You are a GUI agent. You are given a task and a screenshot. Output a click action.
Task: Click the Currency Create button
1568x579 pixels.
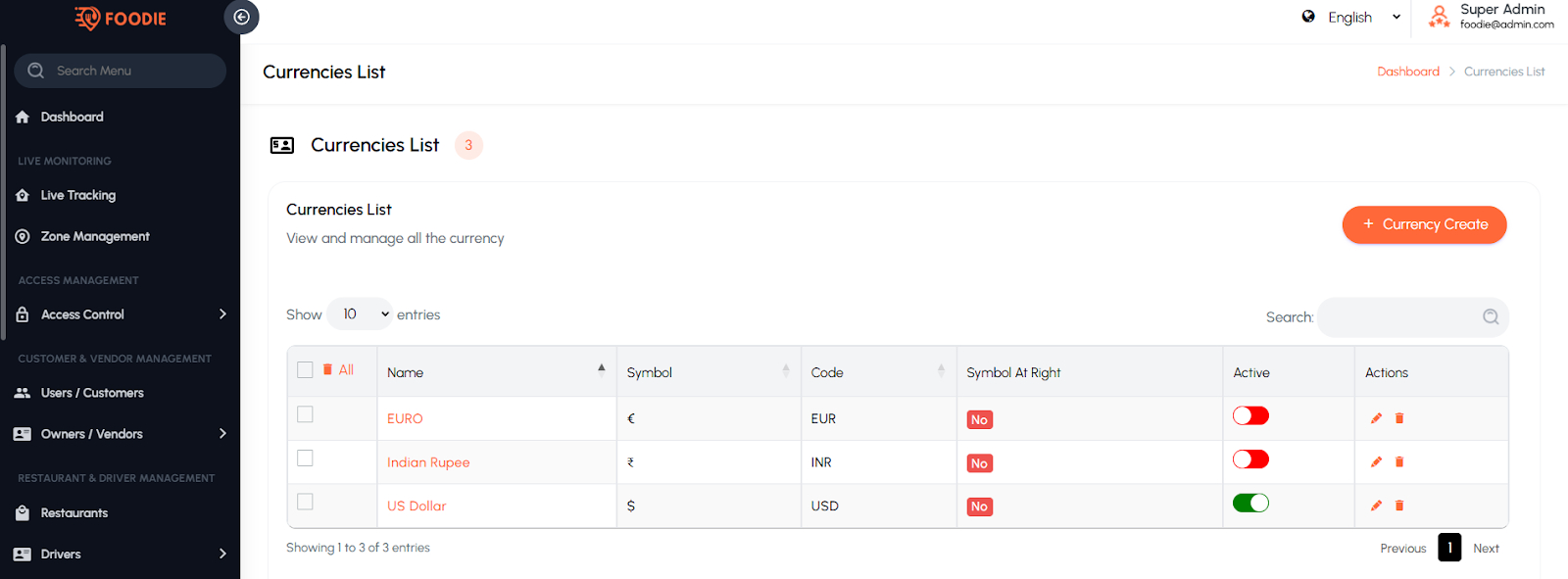(1424, 224)
